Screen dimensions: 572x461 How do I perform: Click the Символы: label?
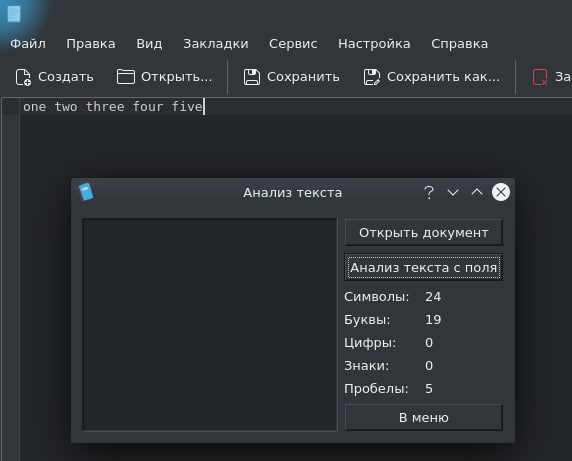[x=376, y=297]
